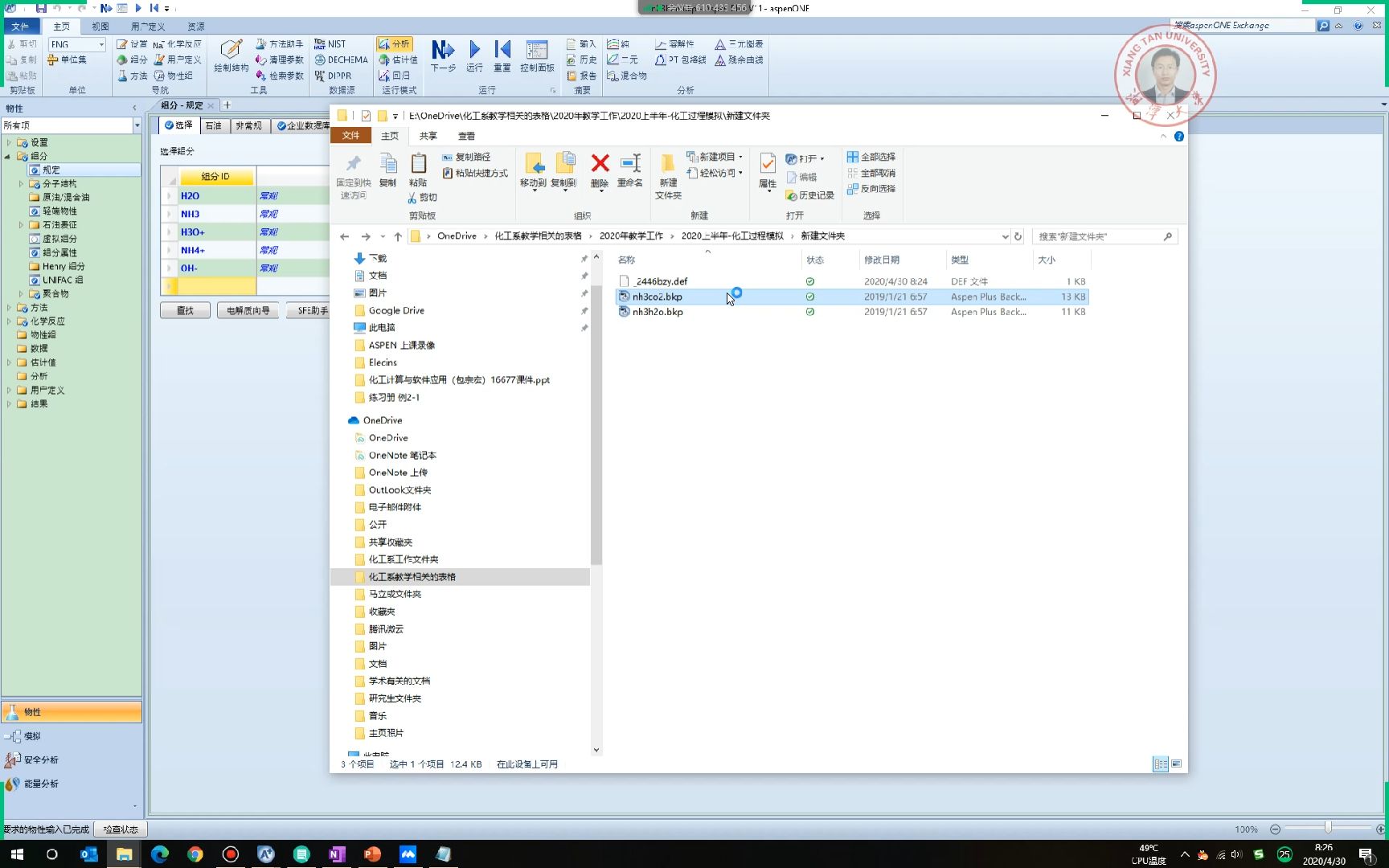The image size is (1389, 868).
Task: Expand the 化学反应 tree node in Aspen
Action: point(9,321)
